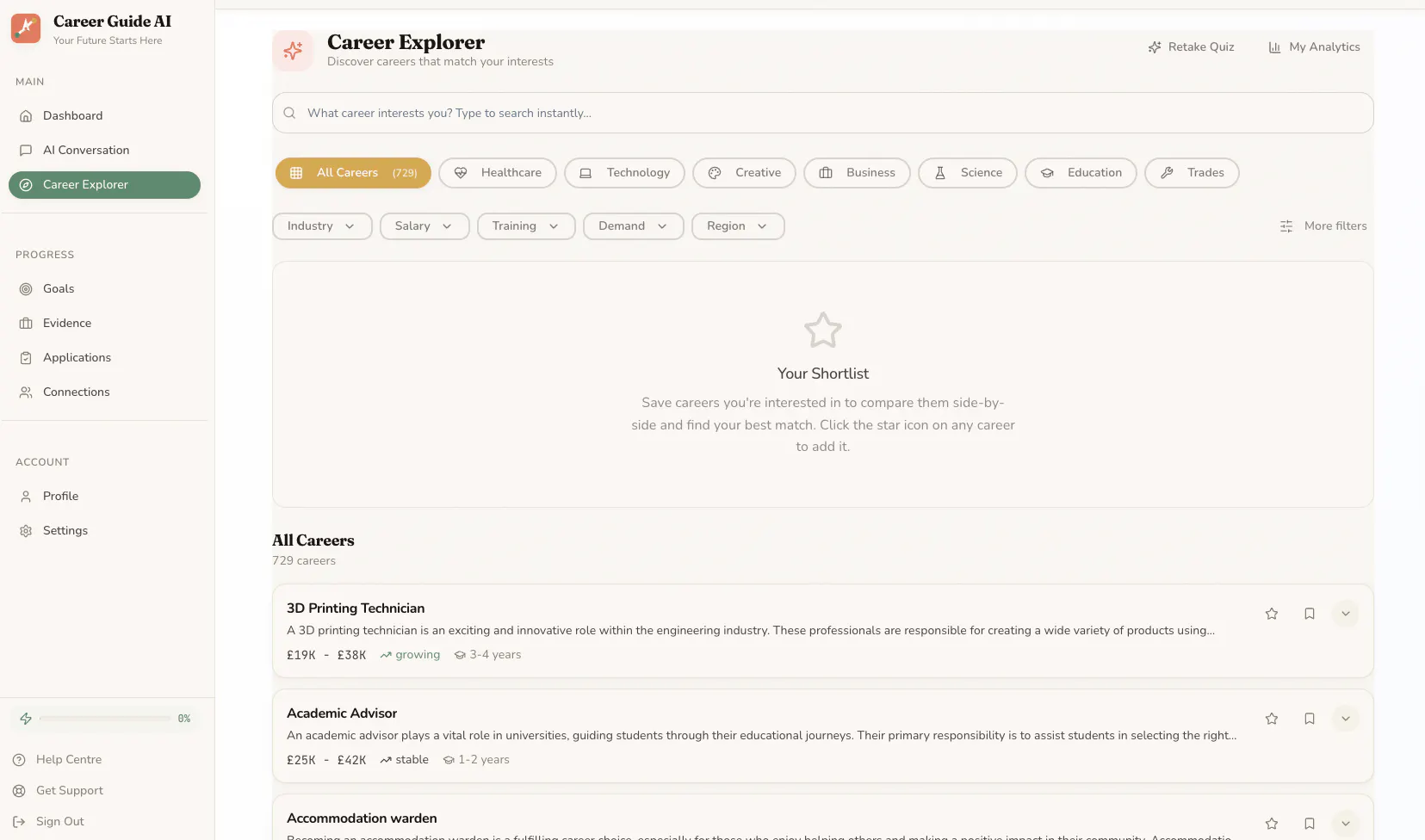Filter by Technology category

click(x=624, y=173)
